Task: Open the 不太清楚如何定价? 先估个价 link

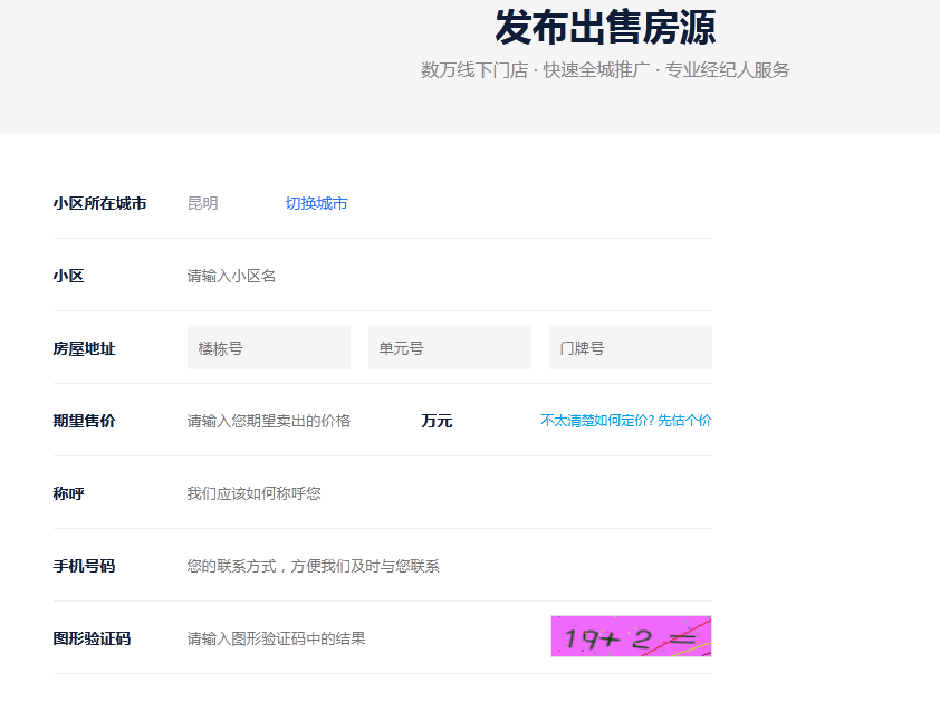Action: click(x=625, y=420)
